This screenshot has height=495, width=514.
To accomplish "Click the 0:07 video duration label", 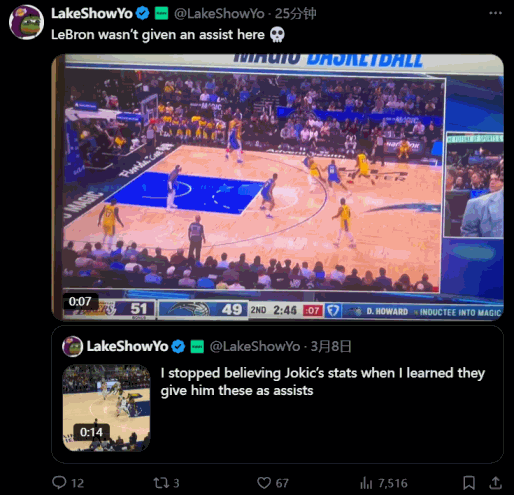I will point(80,301).
